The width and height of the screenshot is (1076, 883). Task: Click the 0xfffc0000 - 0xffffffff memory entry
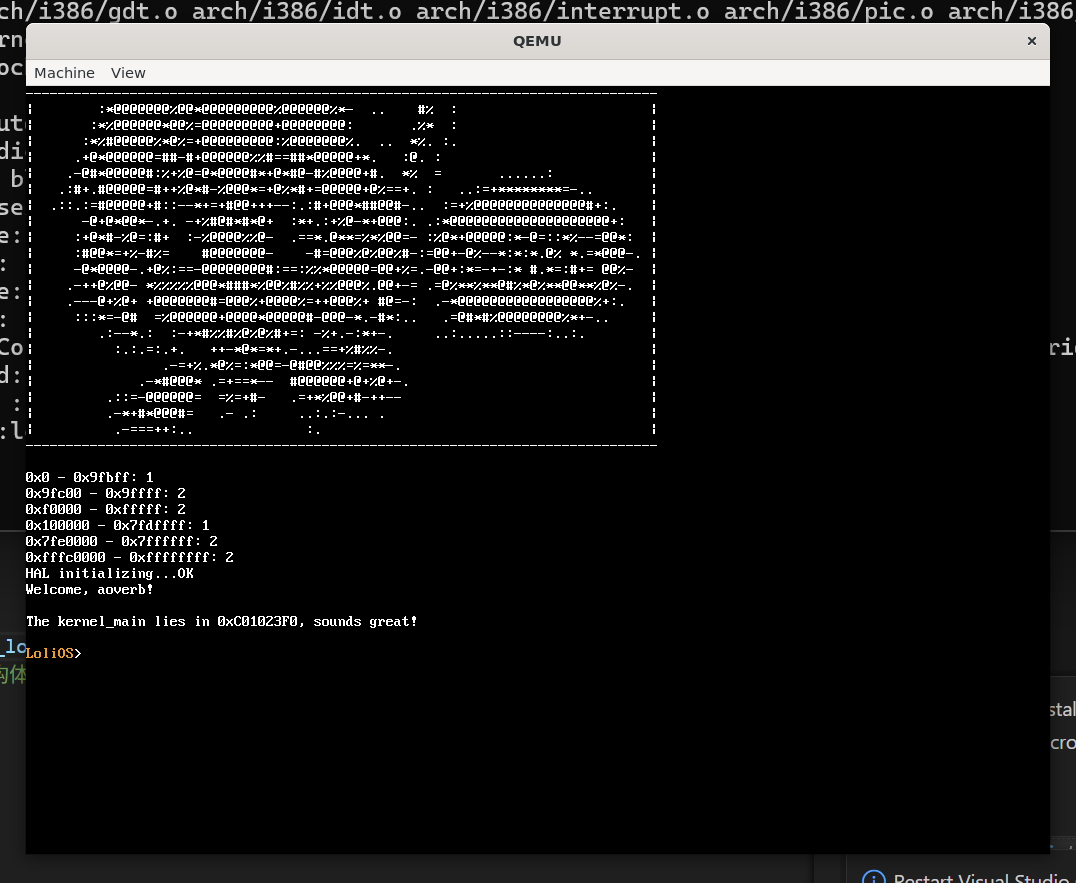tap(129, 557)
